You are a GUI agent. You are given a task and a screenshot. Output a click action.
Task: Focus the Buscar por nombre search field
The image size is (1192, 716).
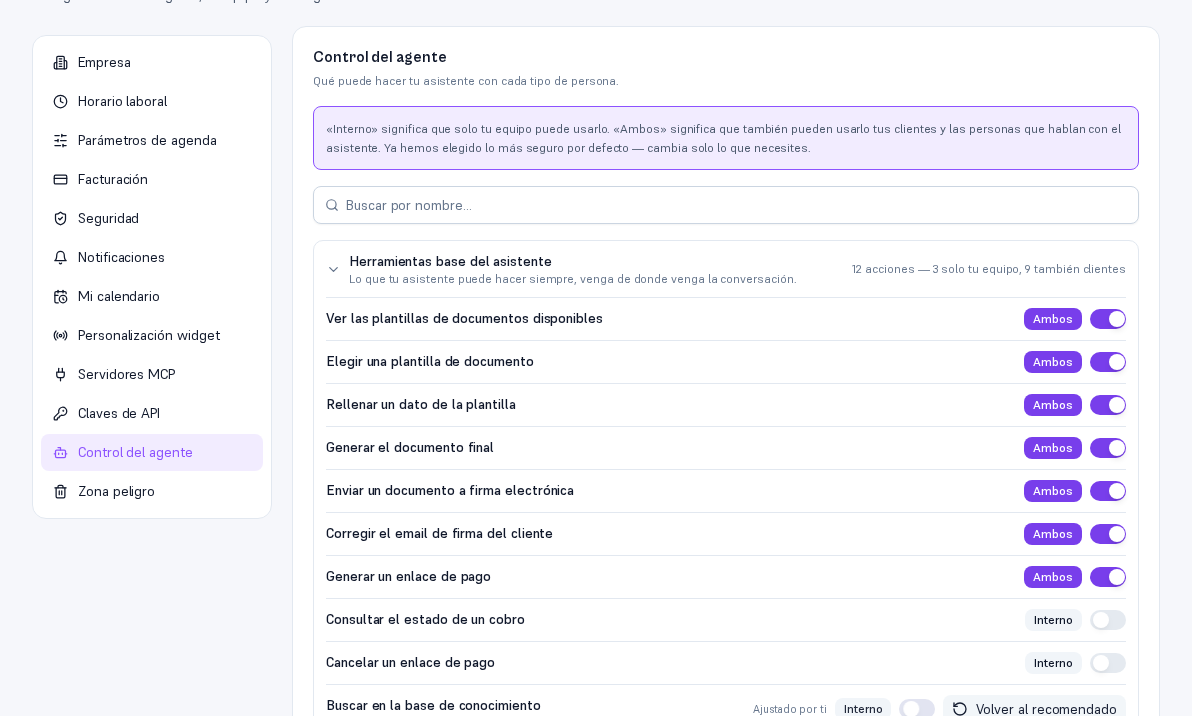click(x=725, y=205)
